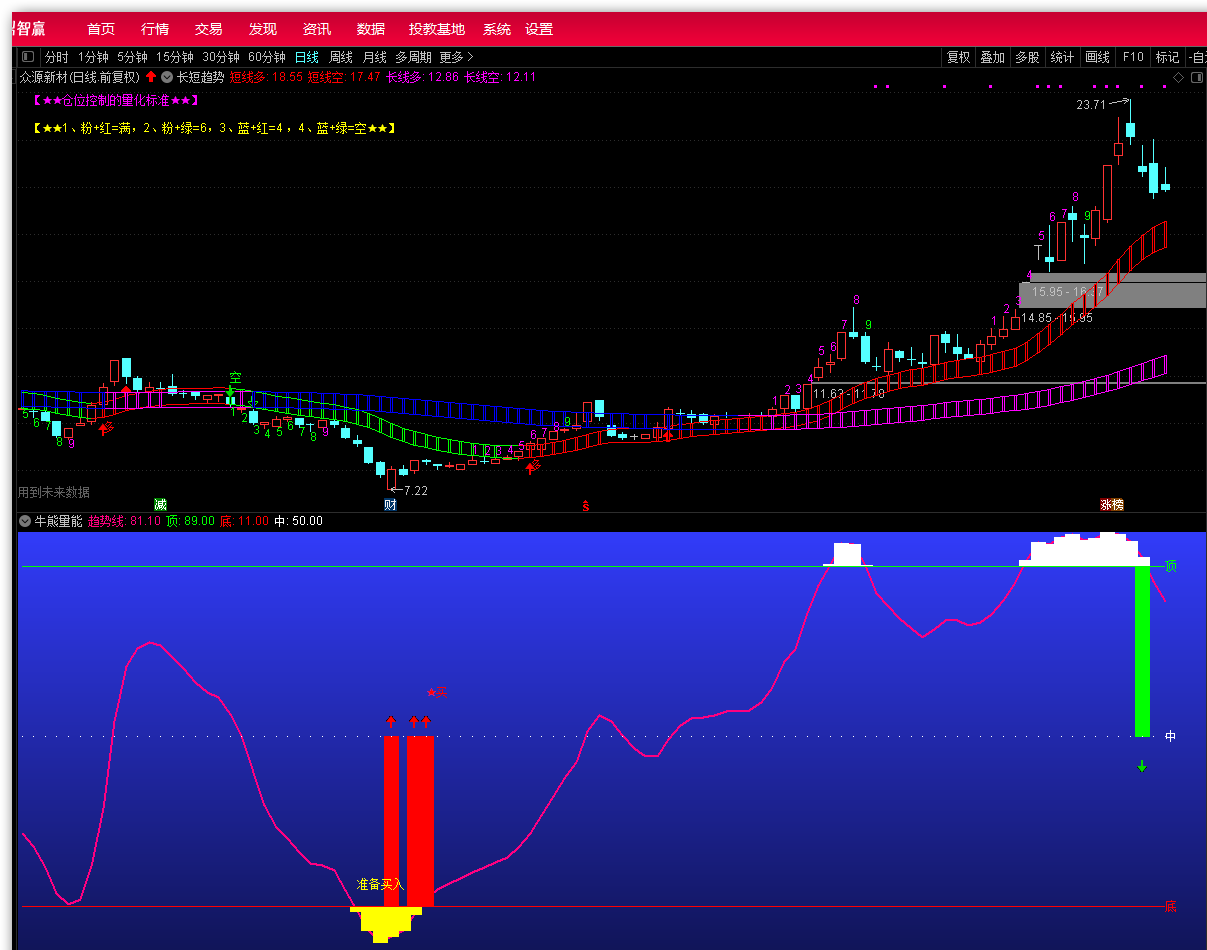This screenshot has width=1207, height=950.
Task: Click the 准备买入 signal label
Action: pos(381,884)
